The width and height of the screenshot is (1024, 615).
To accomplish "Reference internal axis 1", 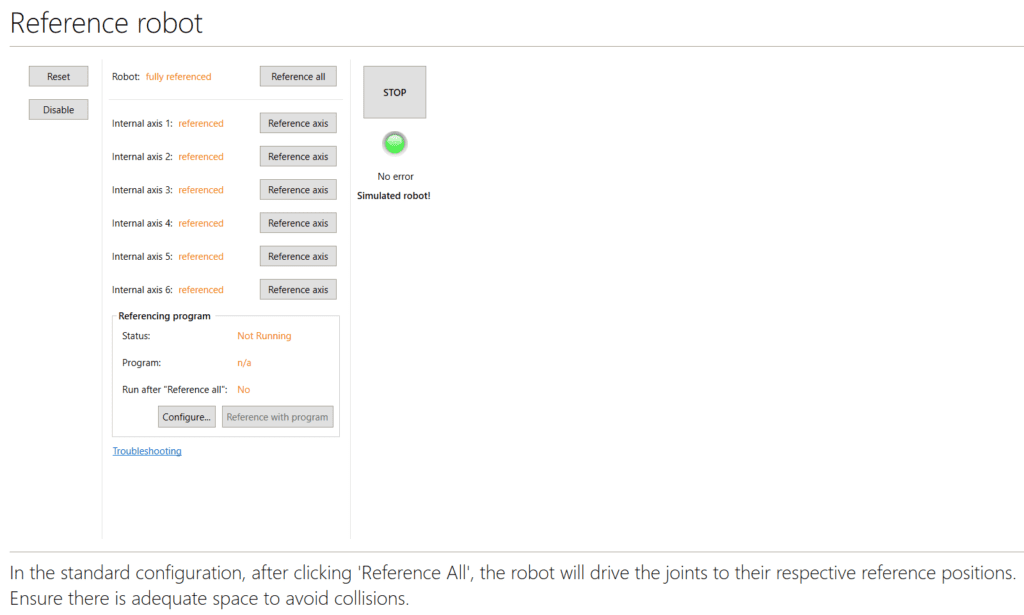I will pos(298,123).
